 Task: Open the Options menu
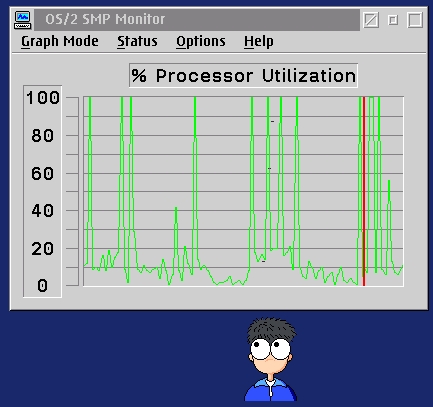[x=201, y=42]
